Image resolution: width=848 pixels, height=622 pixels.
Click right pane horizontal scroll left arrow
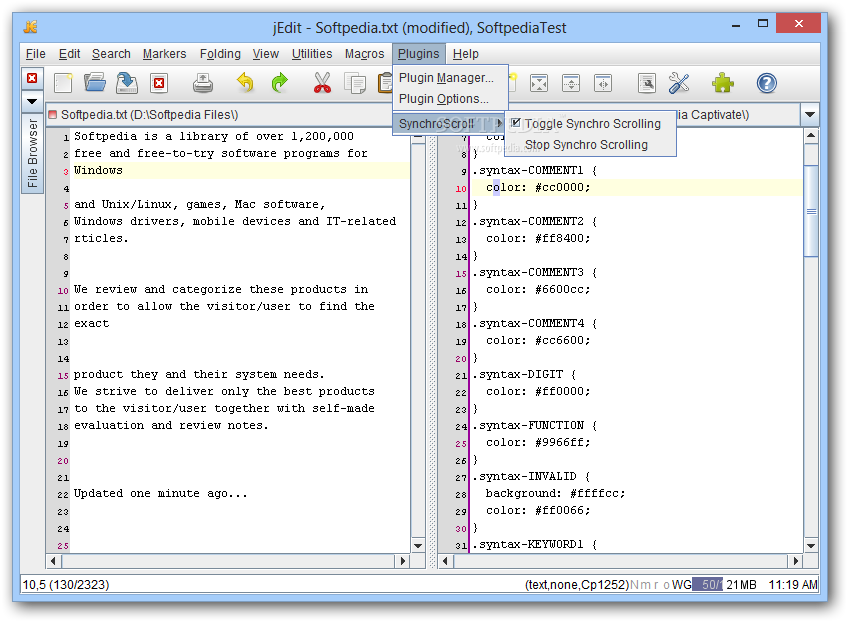click(445, 561)
